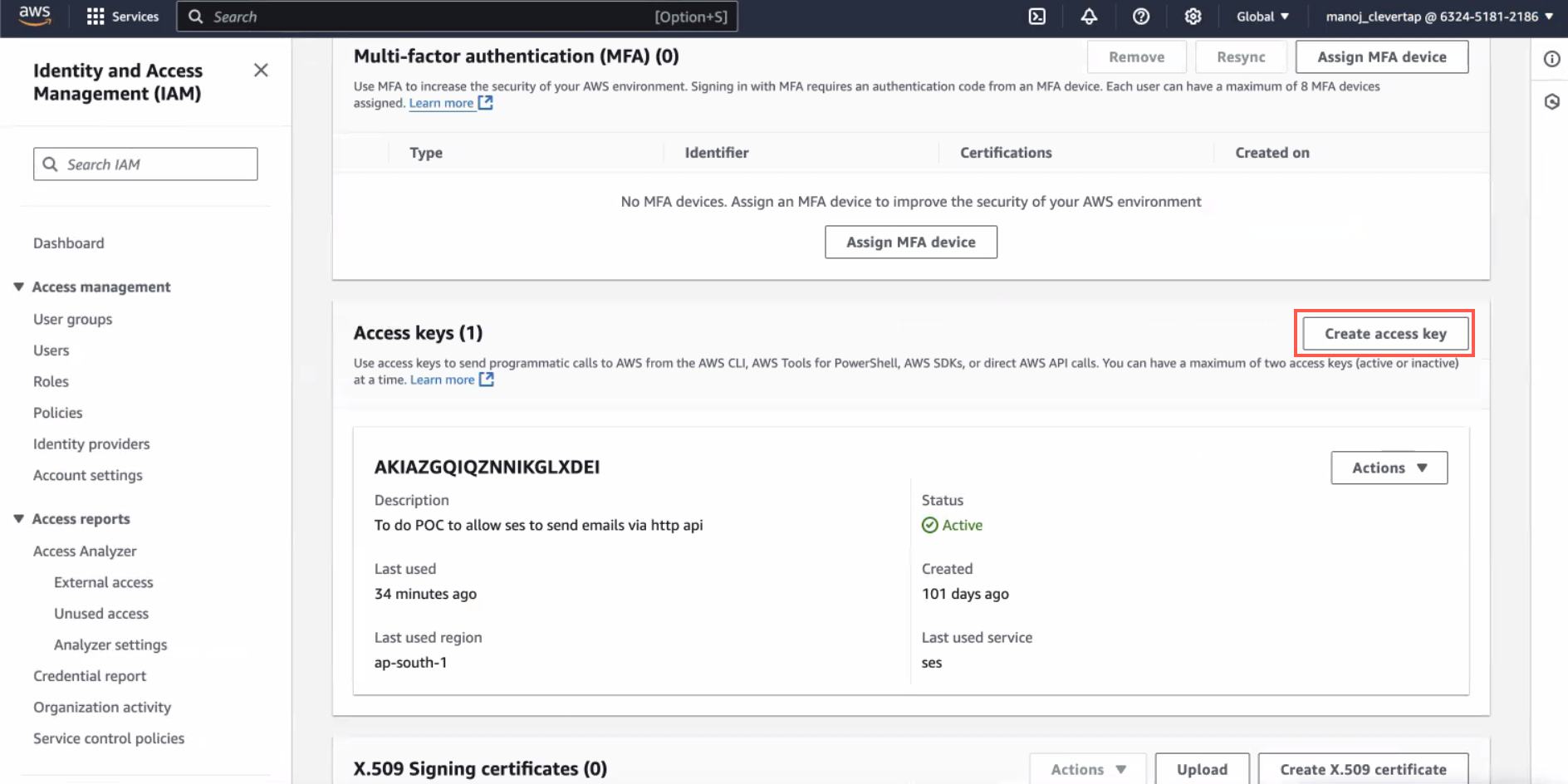Open the Services grid menu

click(x=122, y=17)
